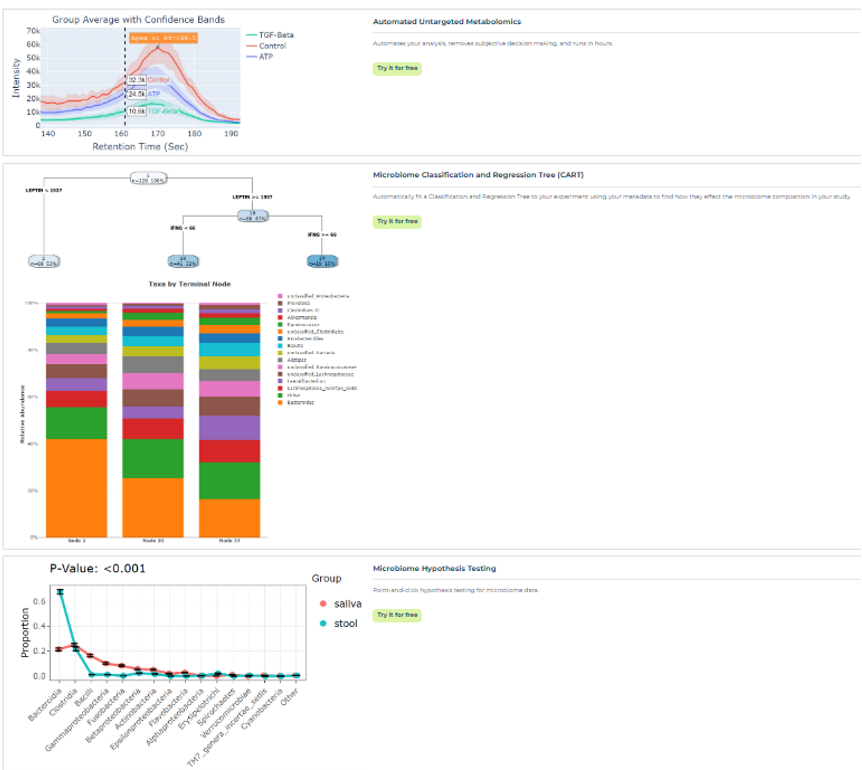This screenshot has width=862, height=770.
Task: Select the root node of the CART tree
Action: 148,178
